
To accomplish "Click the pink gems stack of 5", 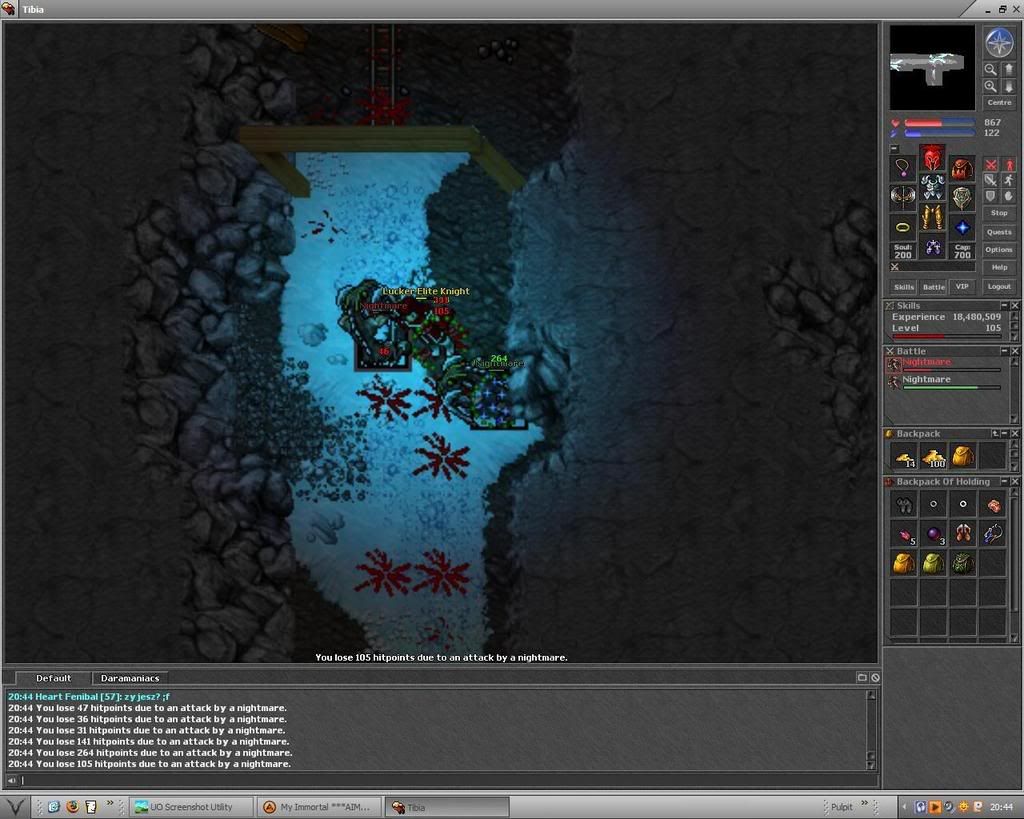I will (x=904, y=534).
